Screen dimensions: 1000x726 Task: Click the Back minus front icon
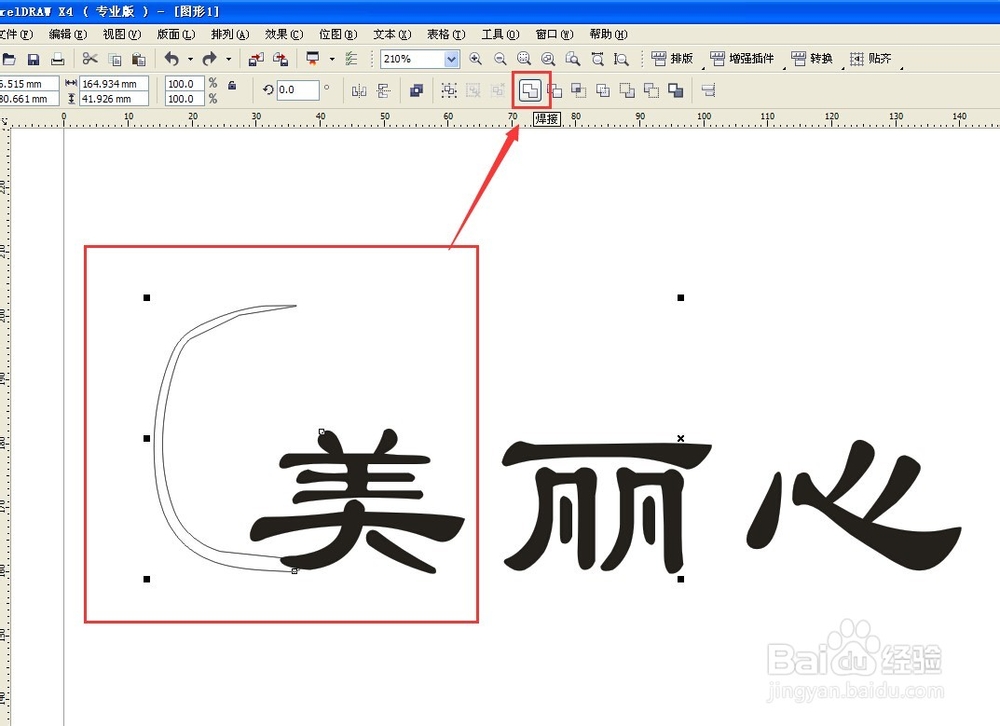click(651, 91)
